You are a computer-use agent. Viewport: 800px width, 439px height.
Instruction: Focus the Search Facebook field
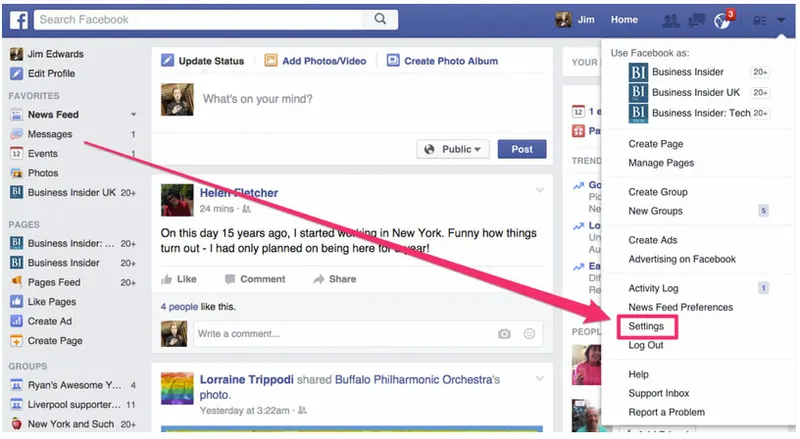pyautogui.click(x=198, y=19)
